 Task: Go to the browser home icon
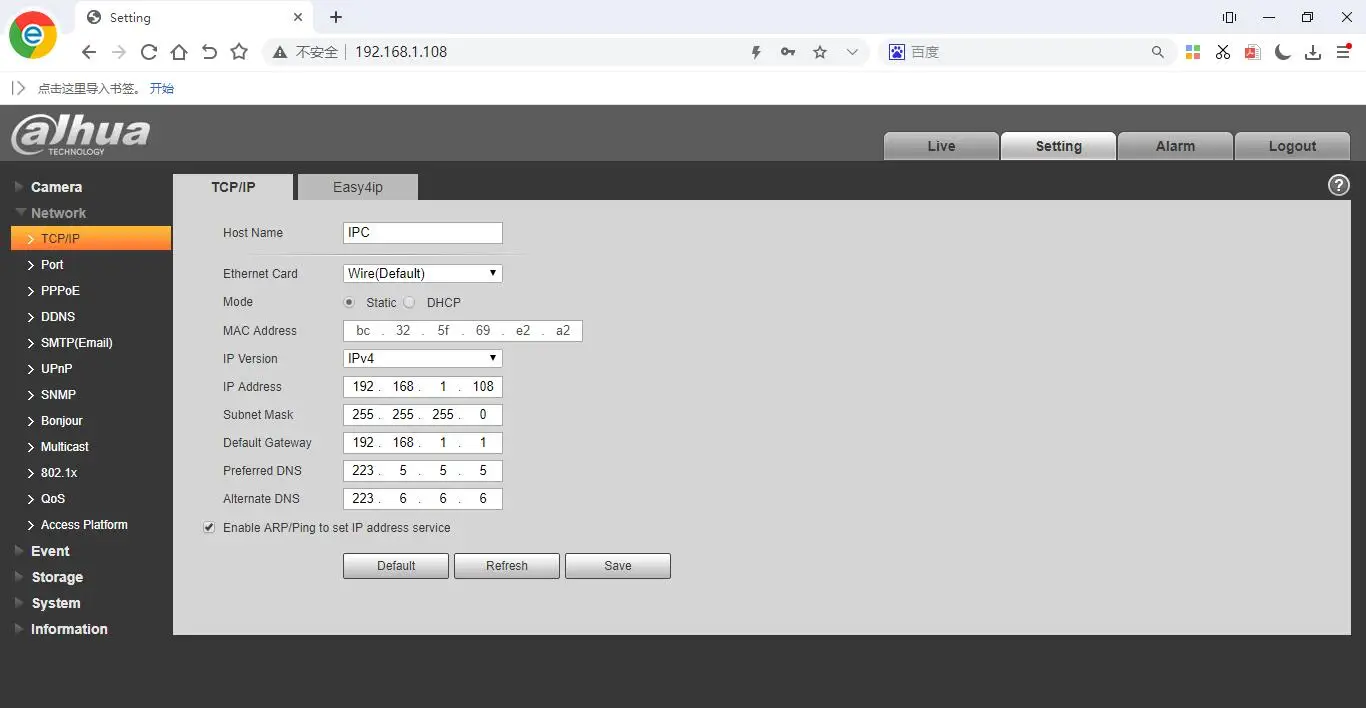(179, 52)
